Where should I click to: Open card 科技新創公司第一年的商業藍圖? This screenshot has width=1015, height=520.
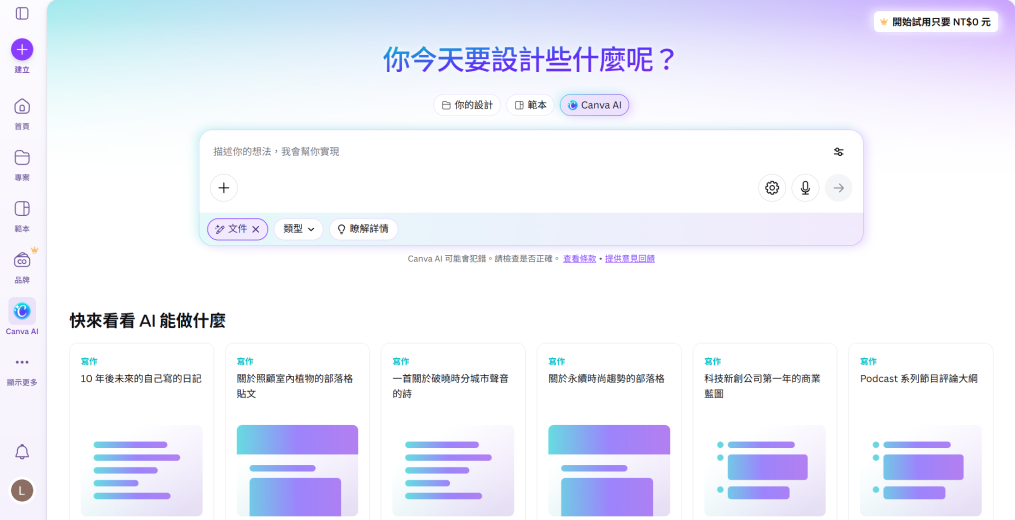[x=764, y=431]
